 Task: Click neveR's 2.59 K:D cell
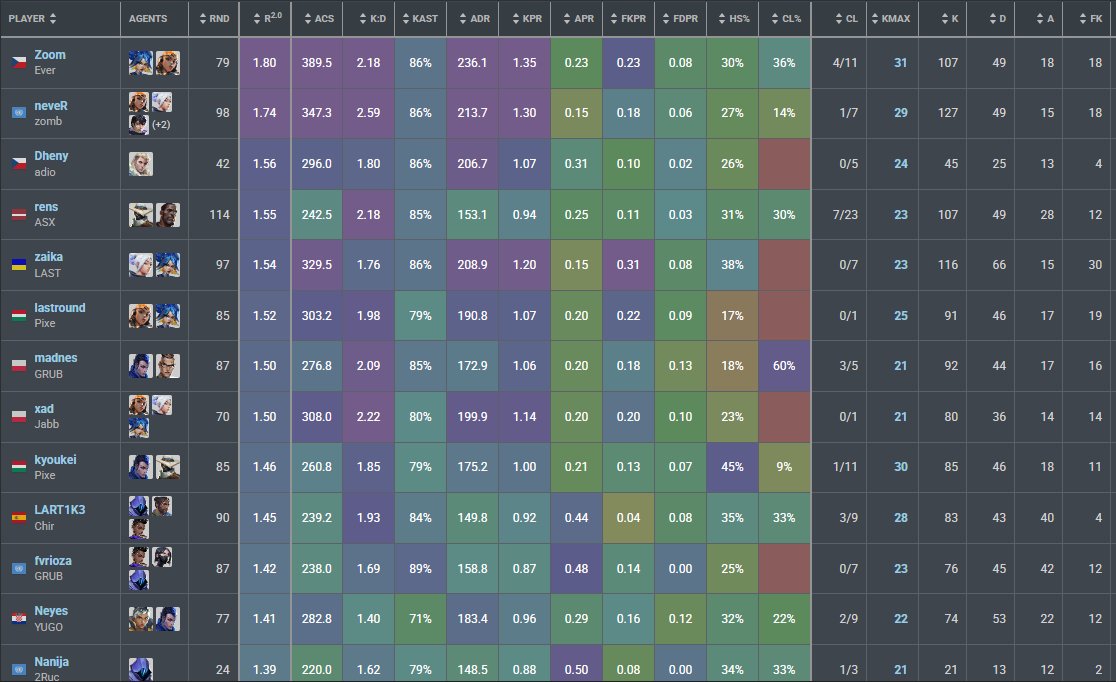pos(369,112)
